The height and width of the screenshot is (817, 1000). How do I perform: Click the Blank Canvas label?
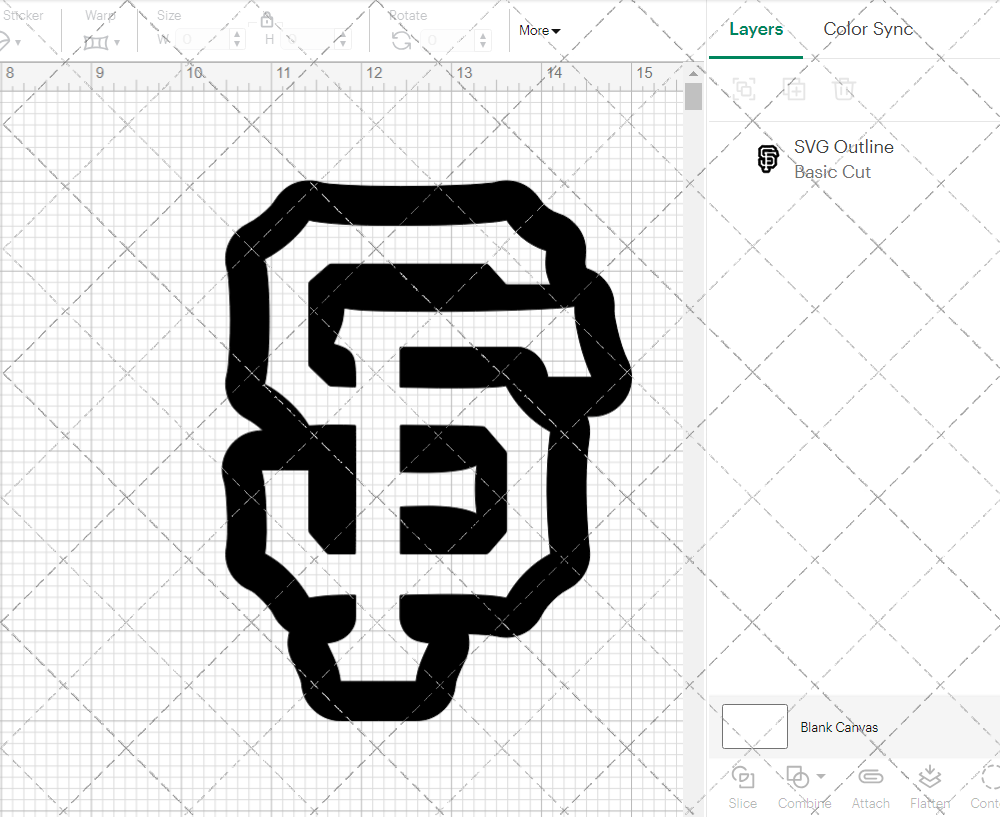pos(839,727)
